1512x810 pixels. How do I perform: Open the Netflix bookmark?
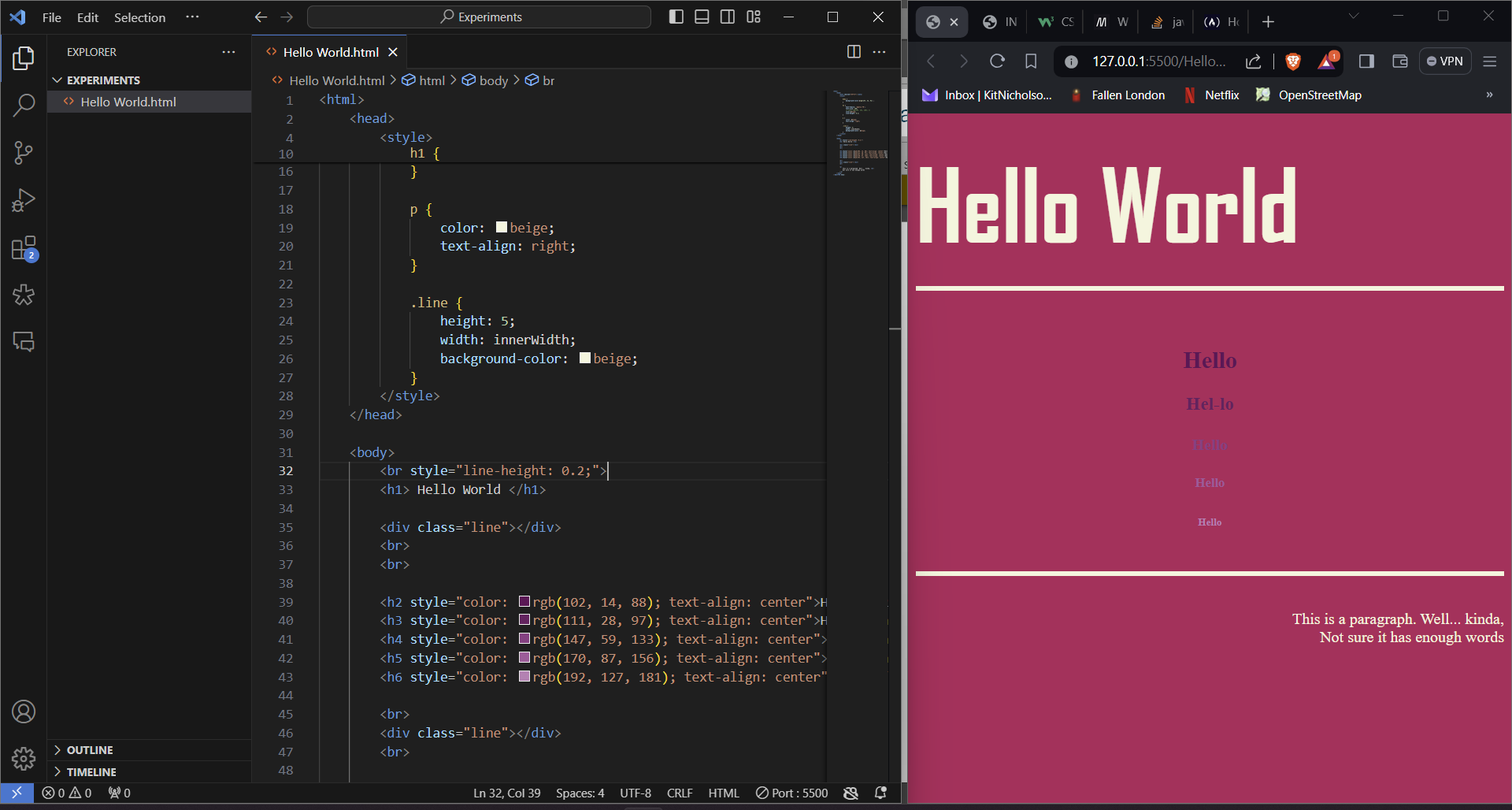(x=1211, y=95)
